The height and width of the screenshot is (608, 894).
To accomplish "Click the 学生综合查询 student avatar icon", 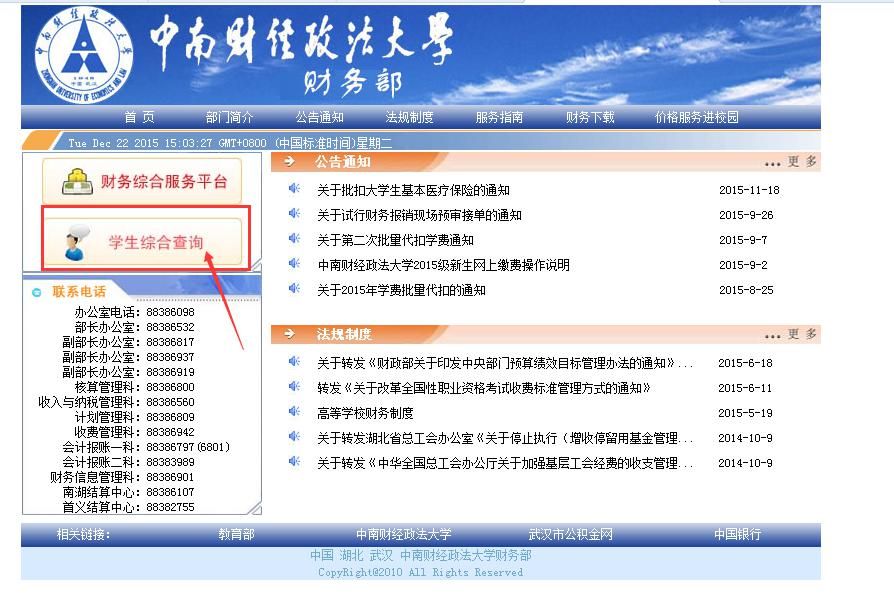I will (x=75, y=243).
